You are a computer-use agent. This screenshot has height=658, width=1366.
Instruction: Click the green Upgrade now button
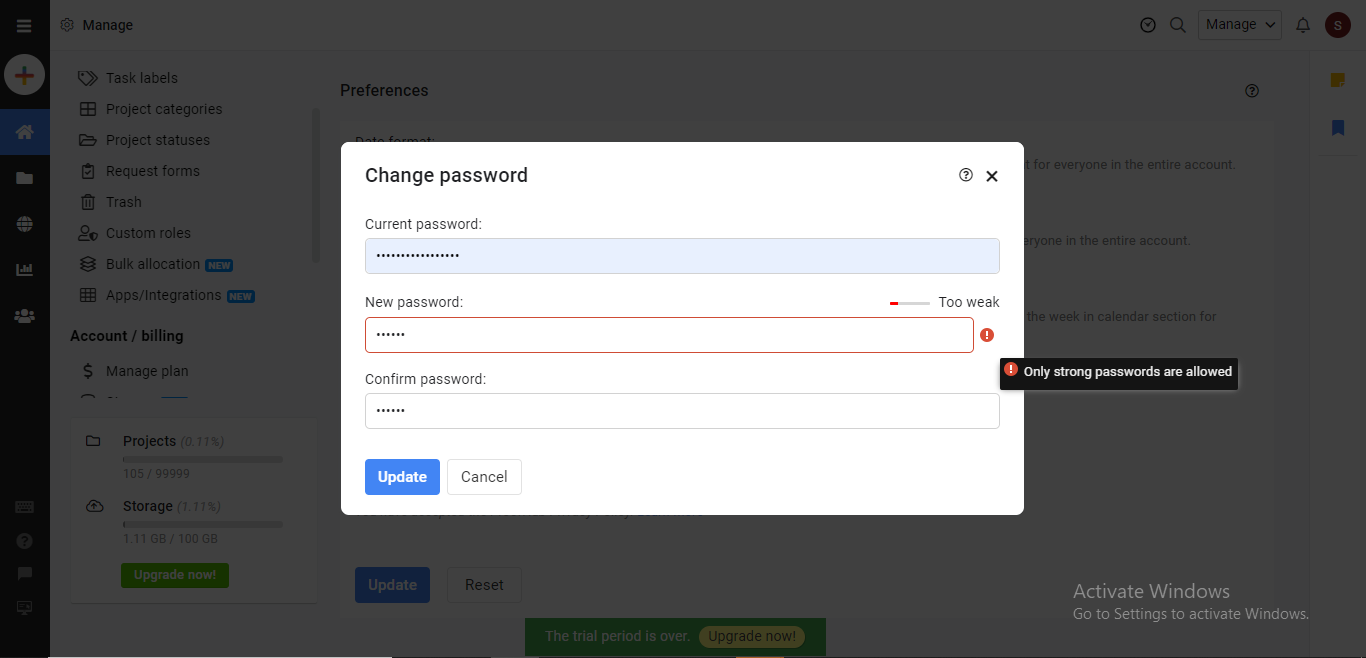pyautogui.click(x=174, y=575)
